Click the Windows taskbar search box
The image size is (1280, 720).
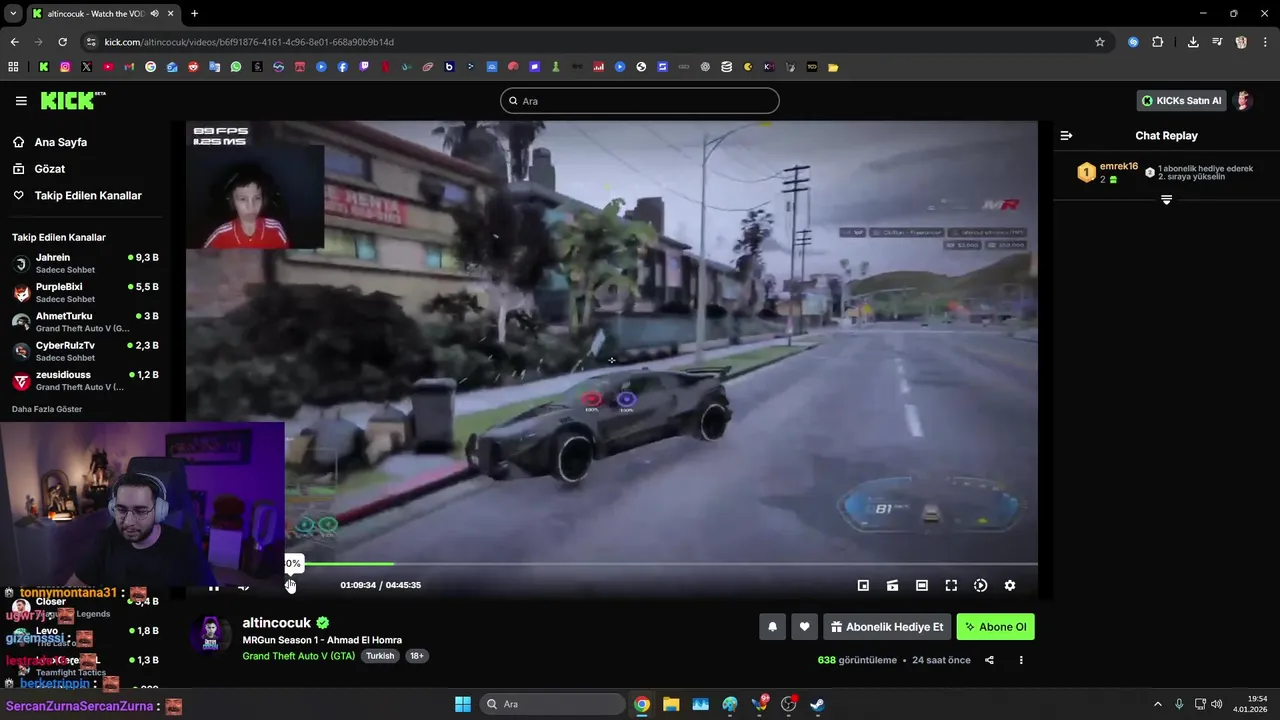click(553, 704)
